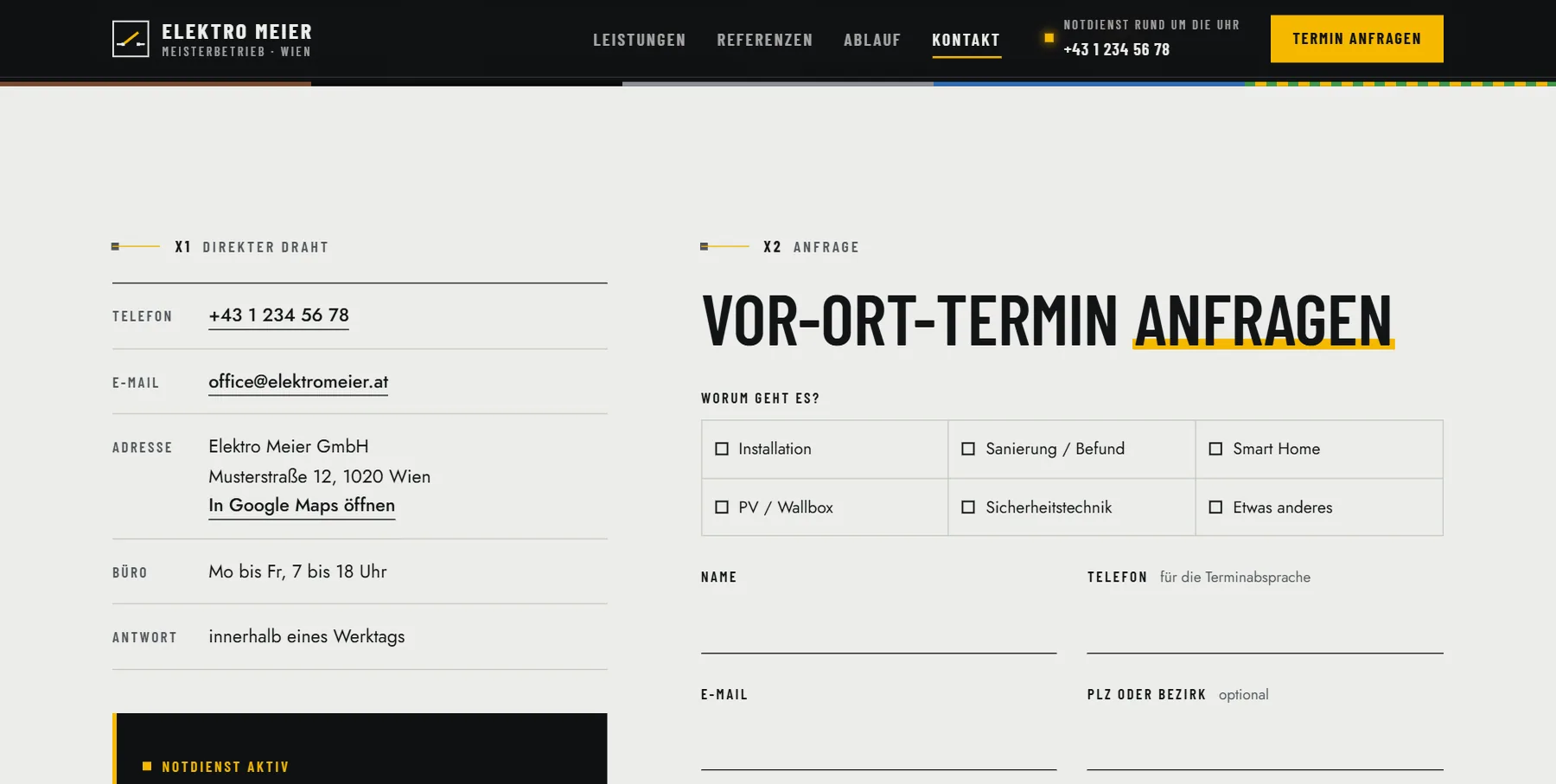
Task: Click the 'innerhalb eines Werktags' text
Action: [x=306, y=637]
